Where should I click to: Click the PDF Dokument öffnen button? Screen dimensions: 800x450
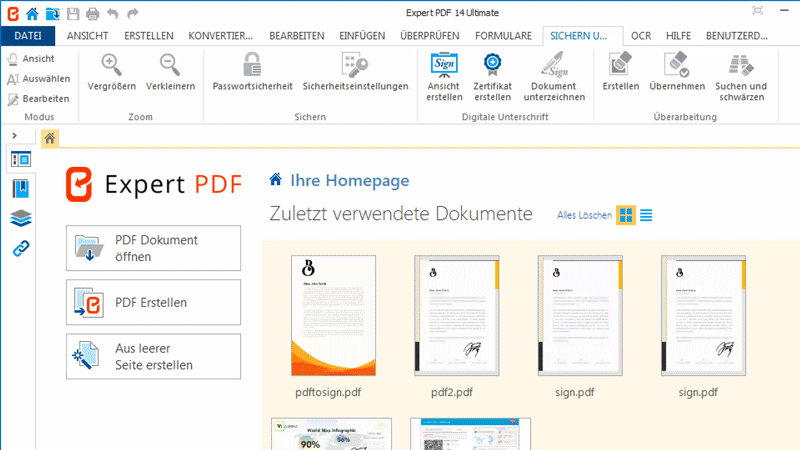click(153, 248)
